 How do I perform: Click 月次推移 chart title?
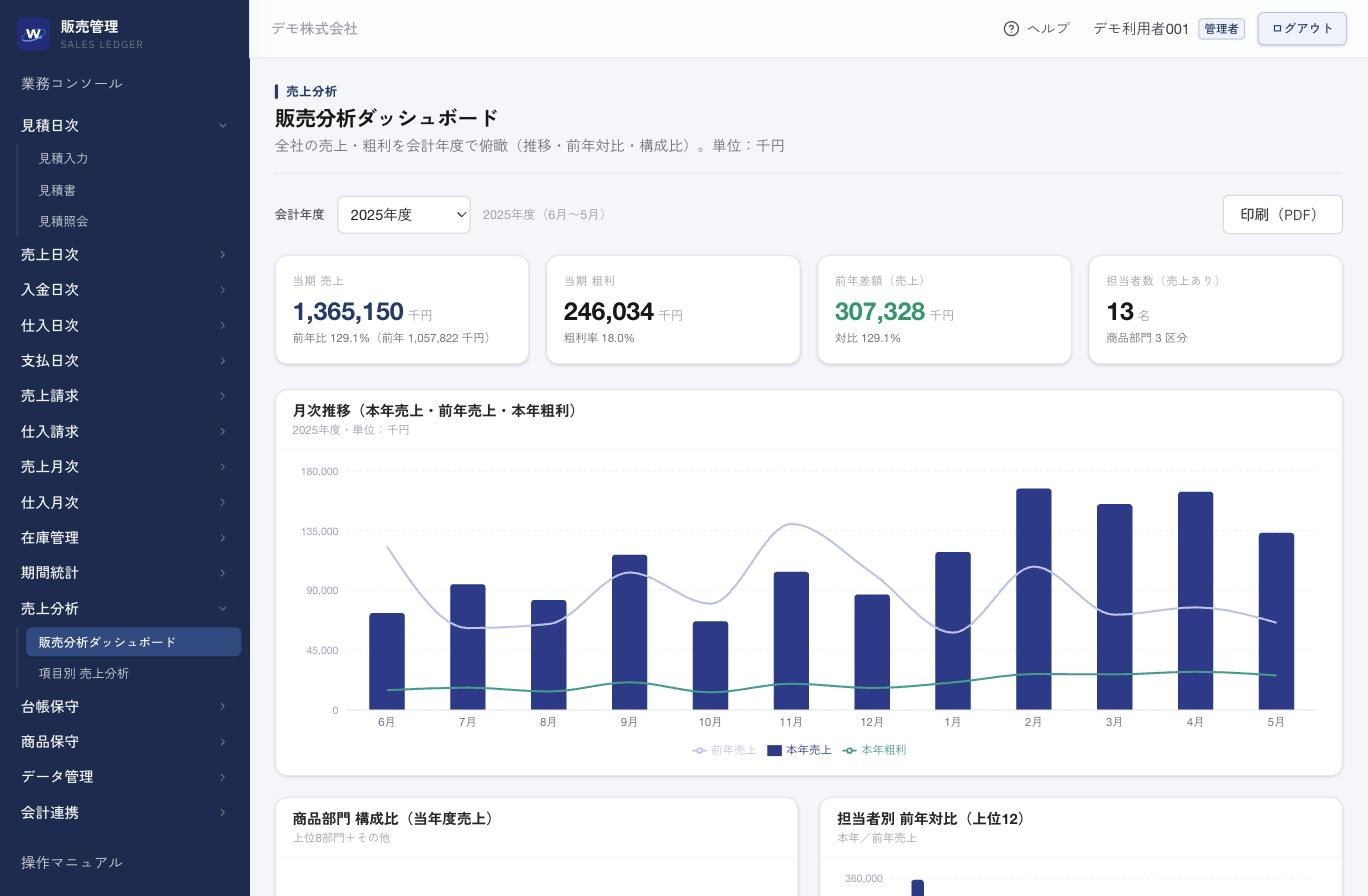tap(436, 411)
